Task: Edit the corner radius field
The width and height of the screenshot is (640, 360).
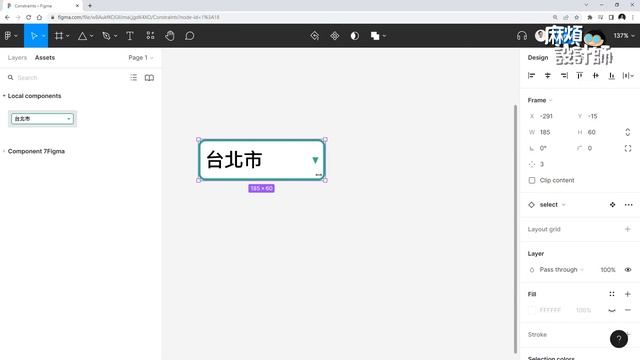Action: click(x=597, y=148)
